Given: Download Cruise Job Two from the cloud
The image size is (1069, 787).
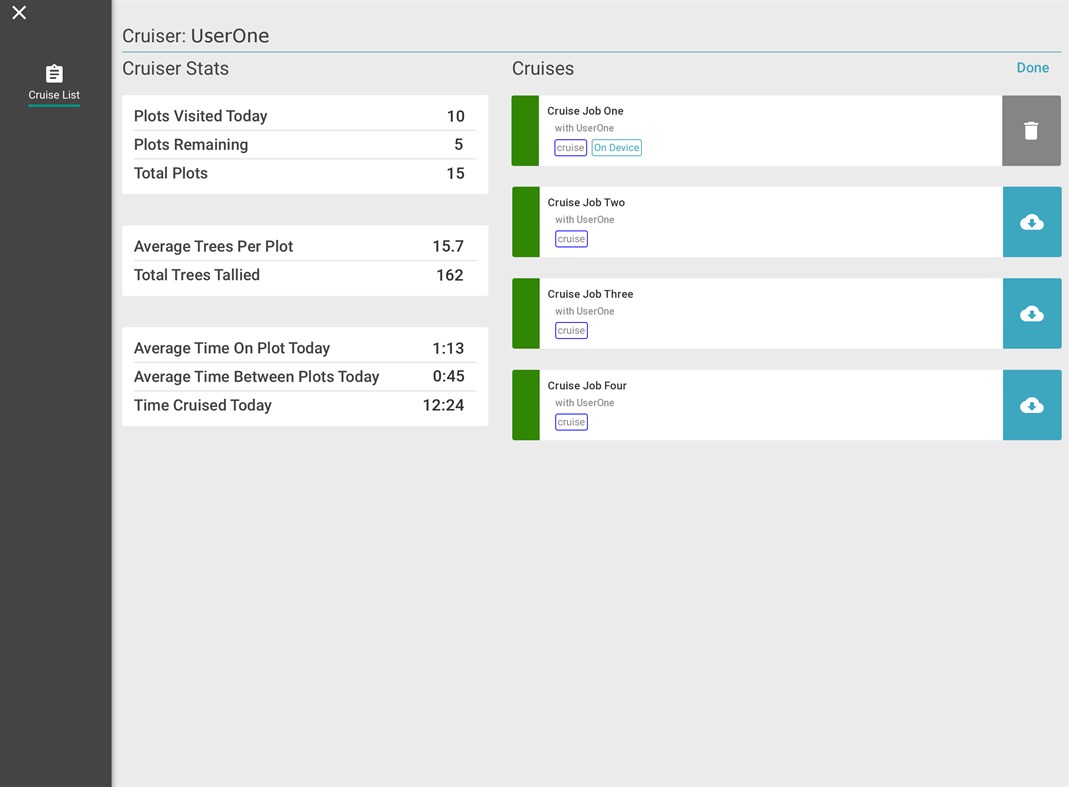Looking at the screenshot, I should pos(1031,221).
